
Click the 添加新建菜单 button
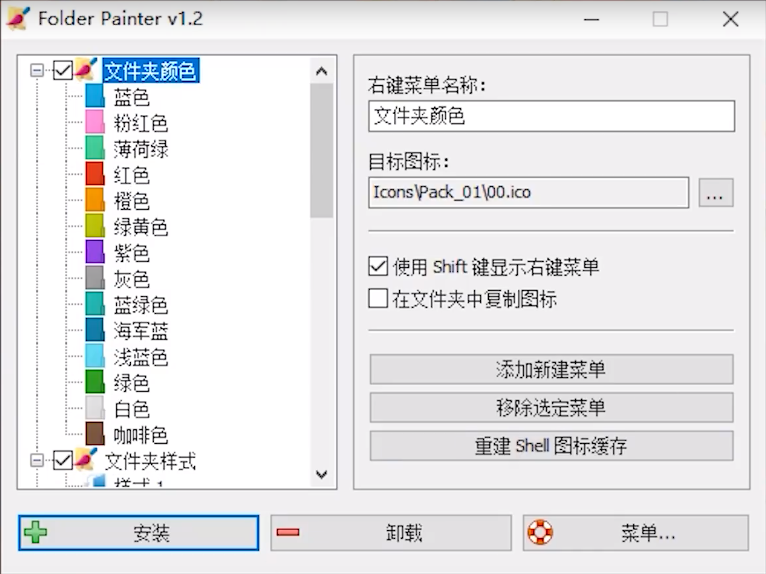(x=552, y=369)
